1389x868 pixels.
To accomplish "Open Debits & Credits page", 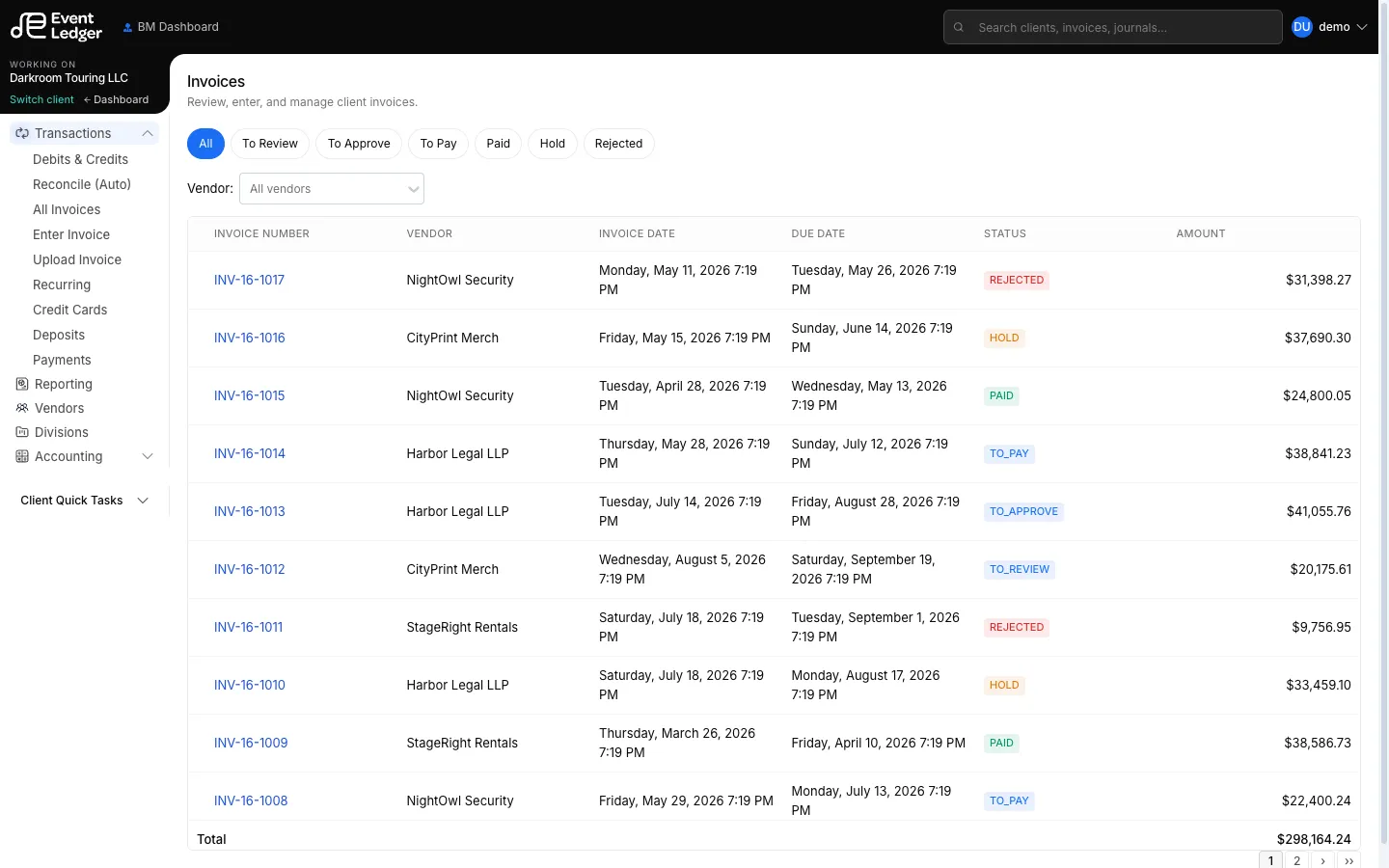I will [x=80, y=159].
